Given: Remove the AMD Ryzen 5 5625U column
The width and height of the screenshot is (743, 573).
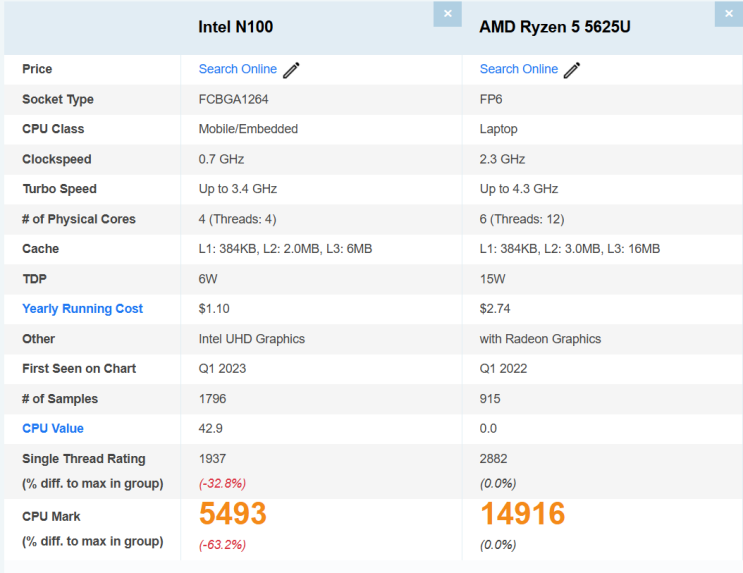Looking at the screenshot, I should (728, 14).
